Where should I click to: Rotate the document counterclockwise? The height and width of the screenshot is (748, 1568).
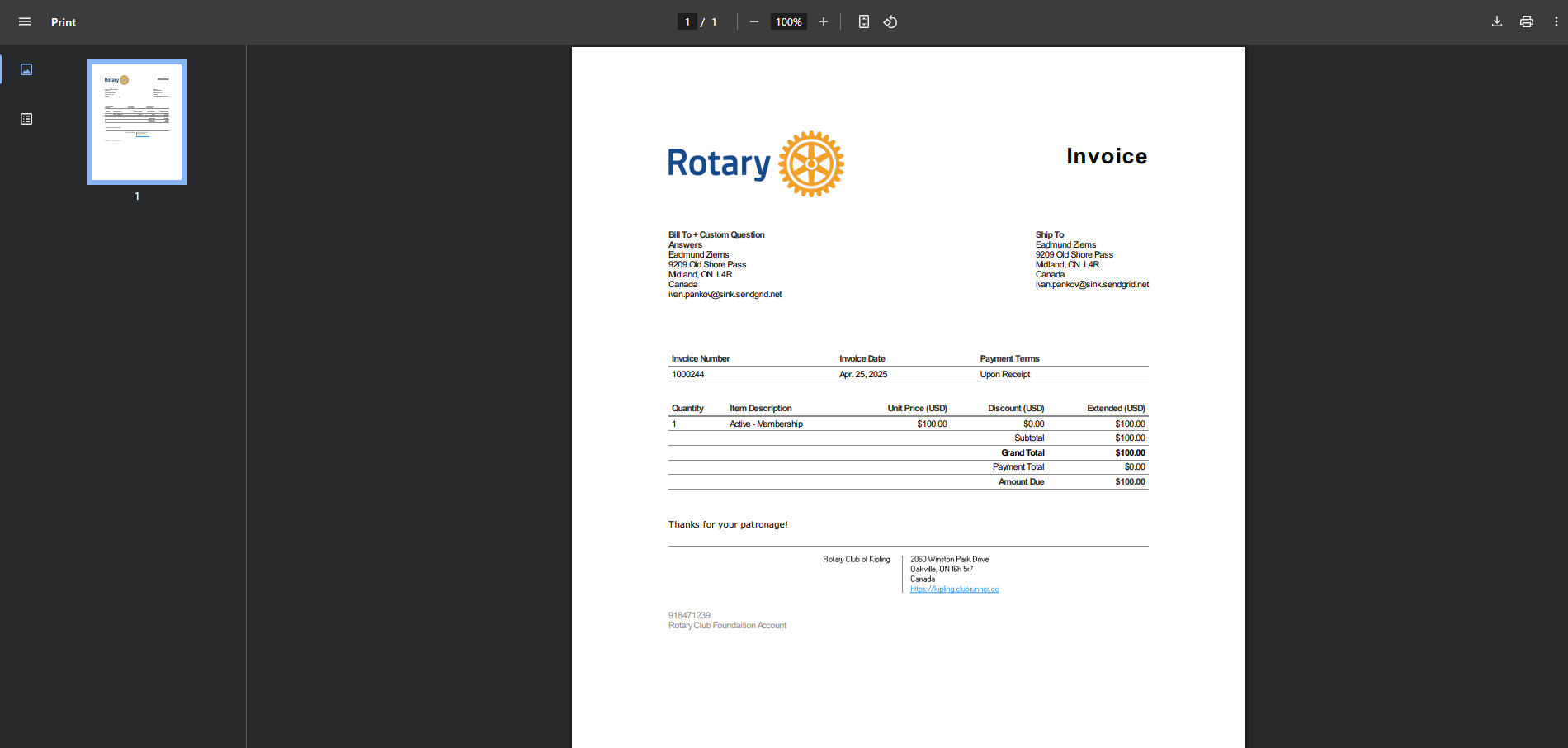click(890, 22)
